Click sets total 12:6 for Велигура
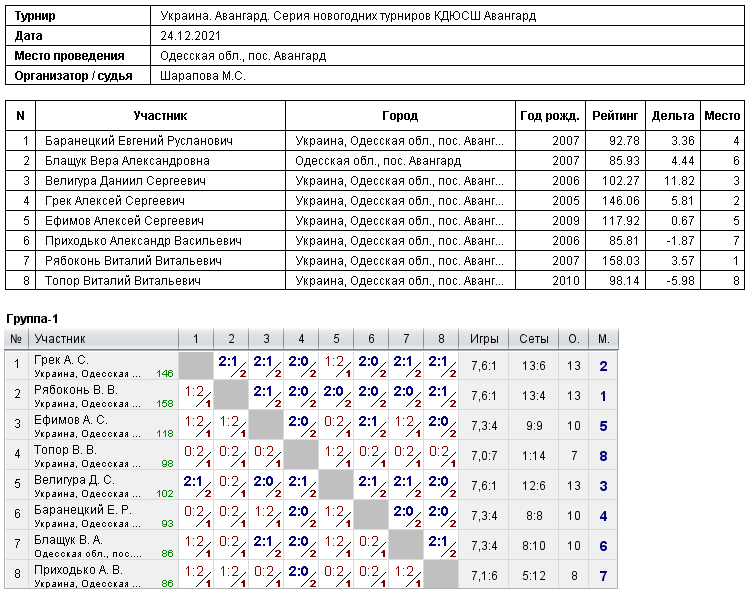 pos(534,486)
